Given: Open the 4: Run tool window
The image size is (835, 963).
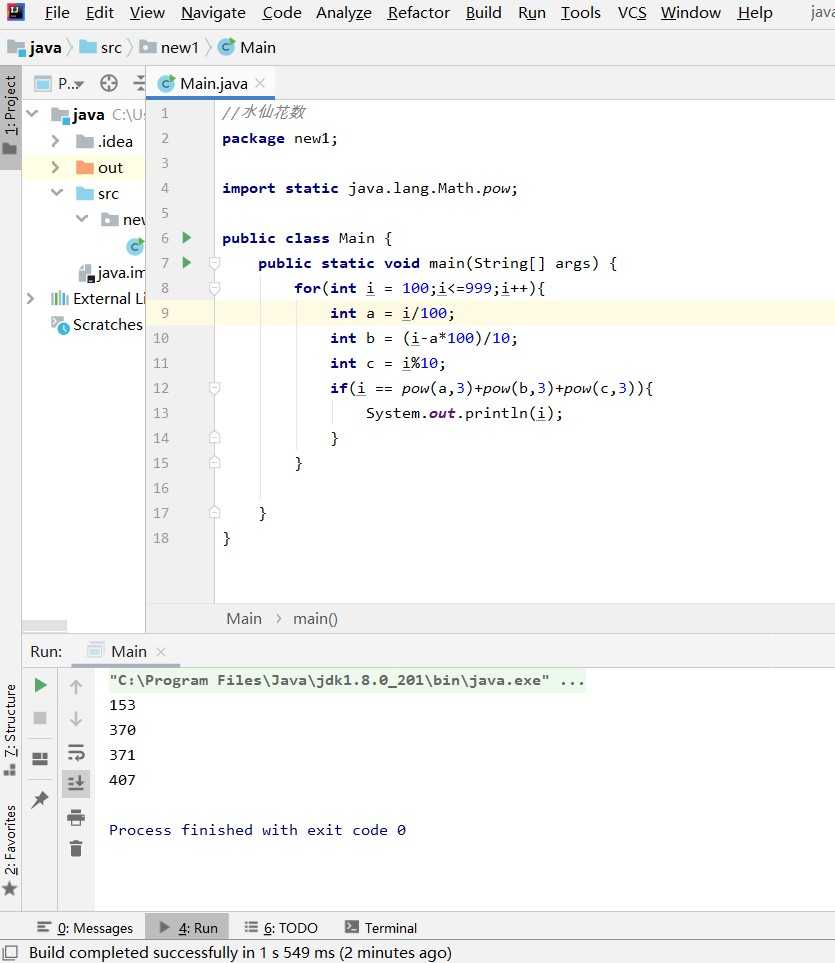Looking at the screenshot, I should point(187,927).
